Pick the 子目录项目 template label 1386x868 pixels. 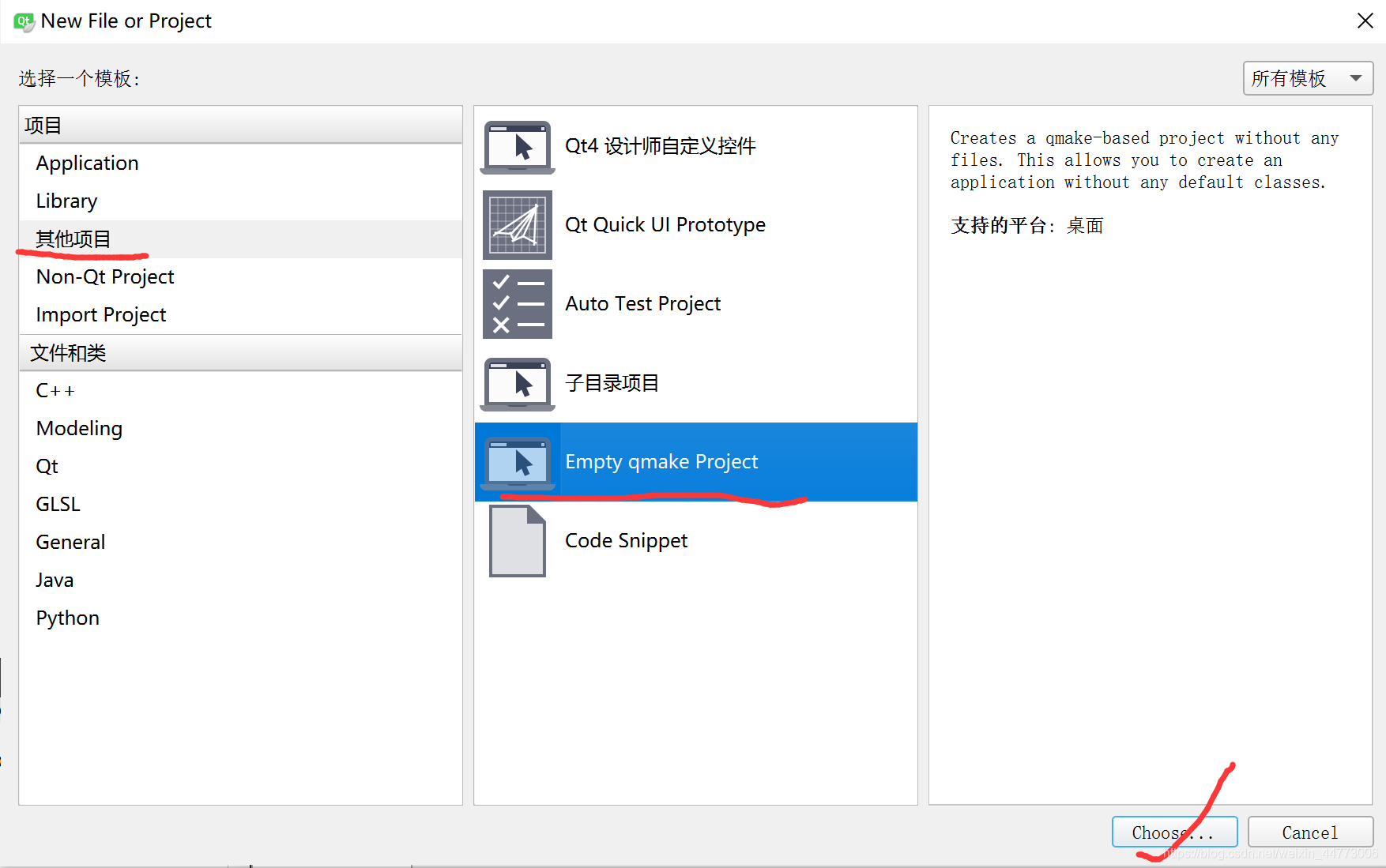click(x=612, y=383)
